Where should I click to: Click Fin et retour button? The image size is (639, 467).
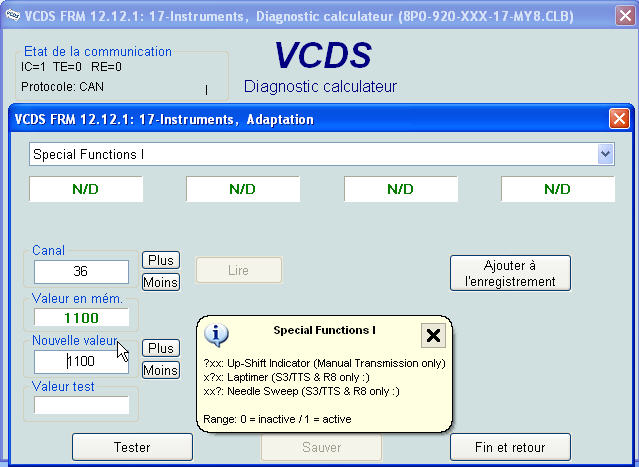coord(510,447)
